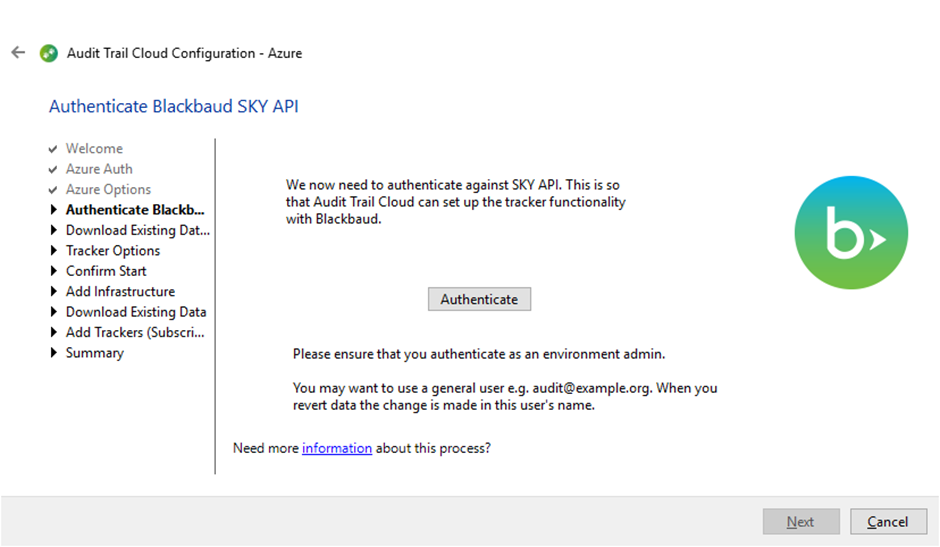Click the arrow beside Authenticate Blackb...

pyautogui.click(x=53, y=209)
